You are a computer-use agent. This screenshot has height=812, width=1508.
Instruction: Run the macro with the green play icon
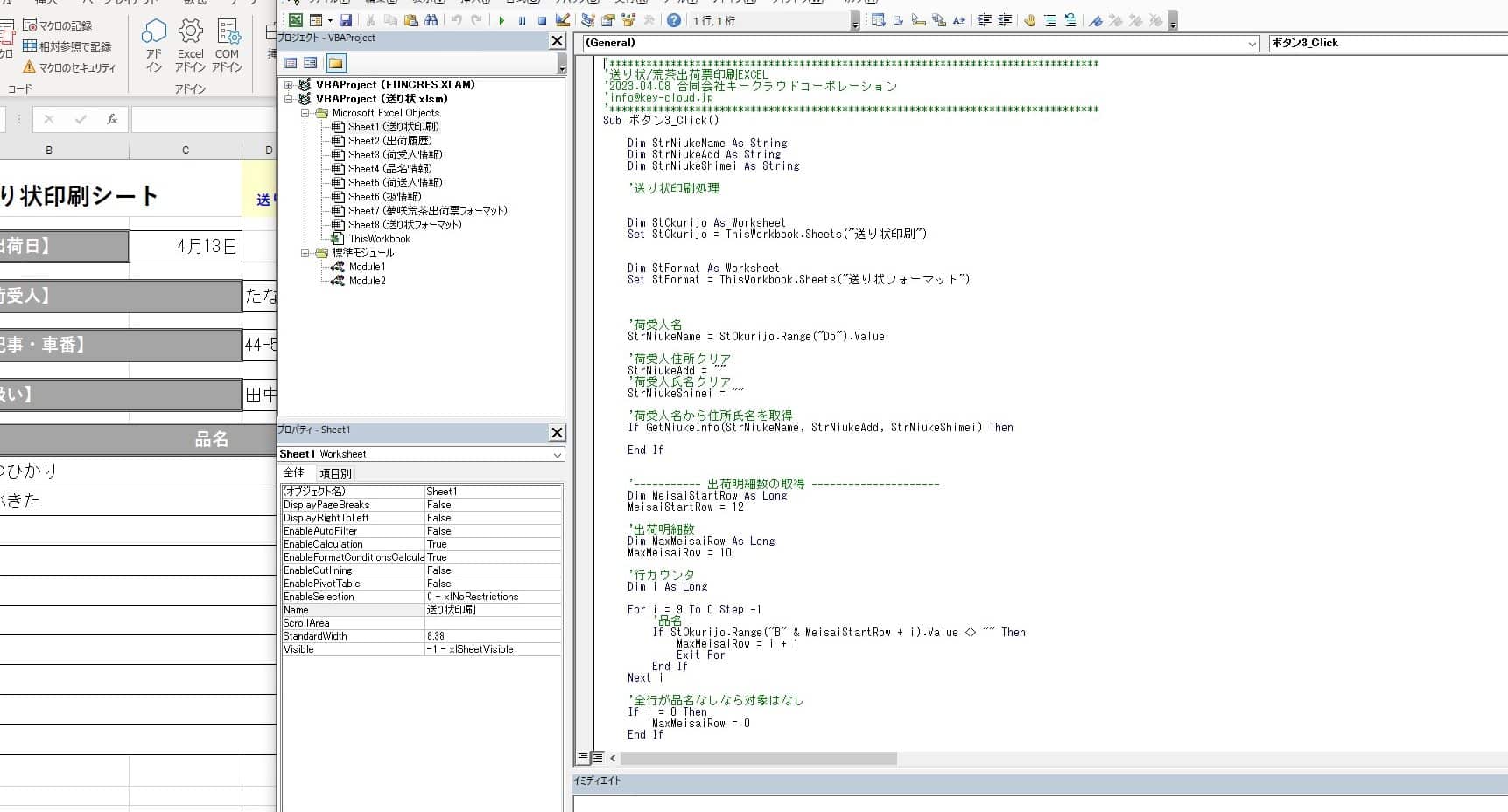coord(501,20)
